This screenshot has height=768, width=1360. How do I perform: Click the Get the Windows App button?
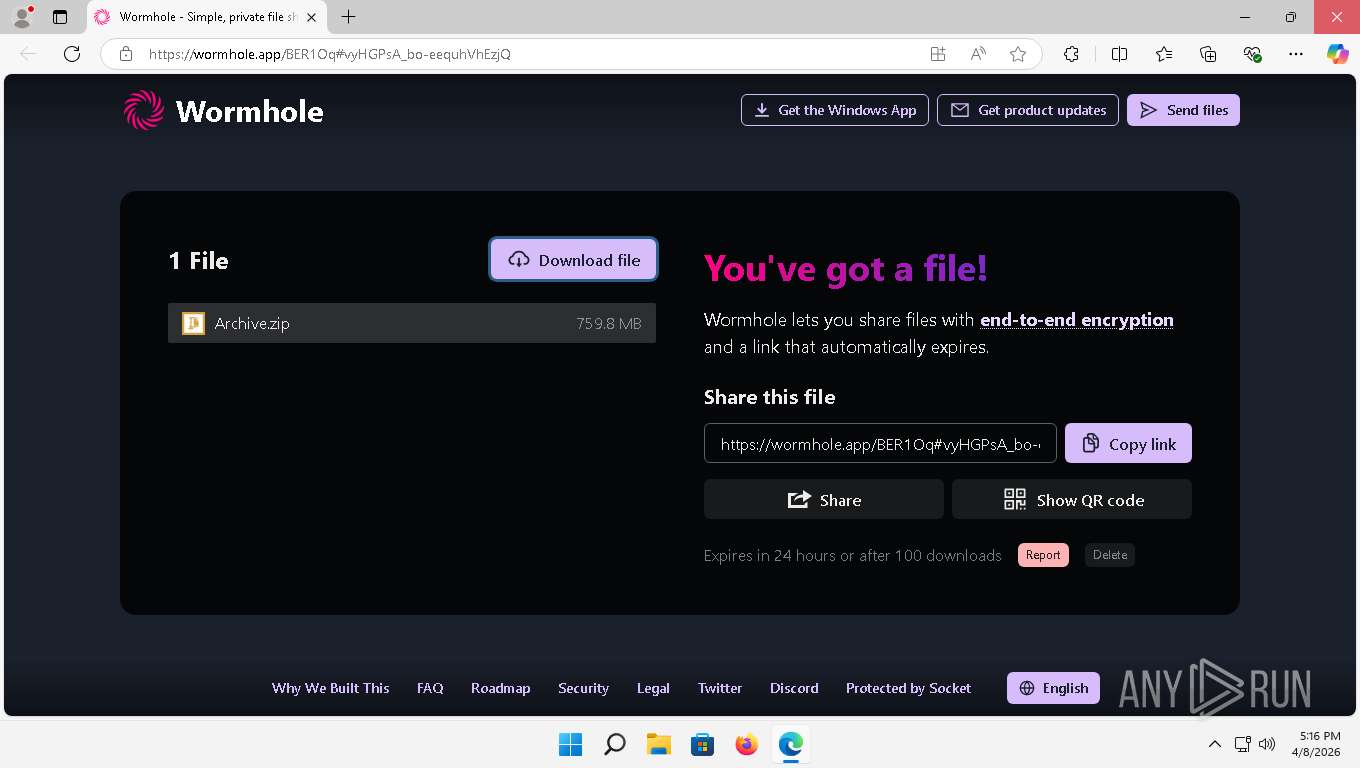835,110
